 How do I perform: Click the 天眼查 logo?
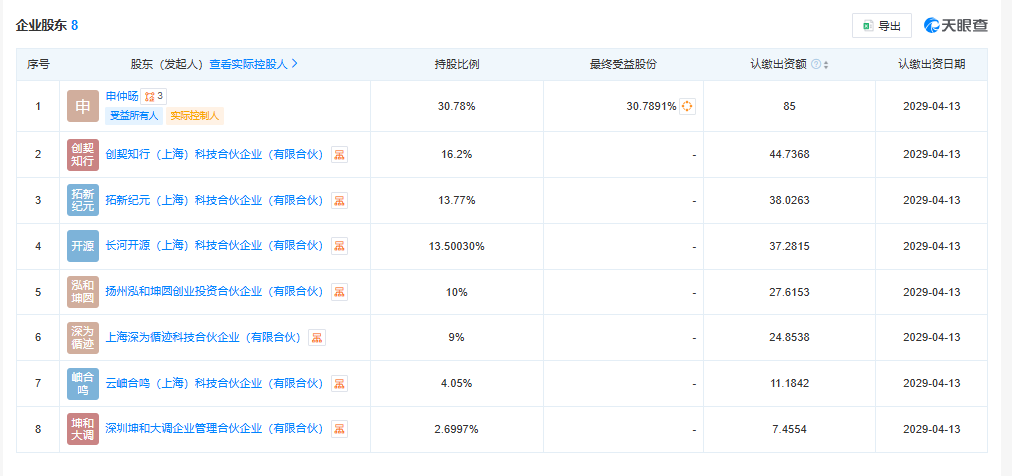pos(956,26)
